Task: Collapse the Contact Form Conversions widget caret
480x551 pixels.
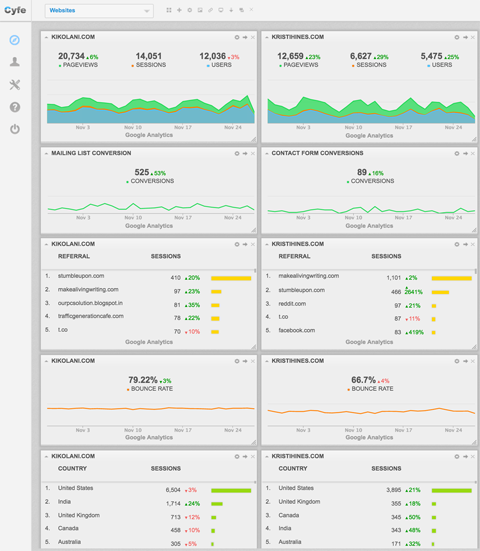Action: click(x=267, y=154)
